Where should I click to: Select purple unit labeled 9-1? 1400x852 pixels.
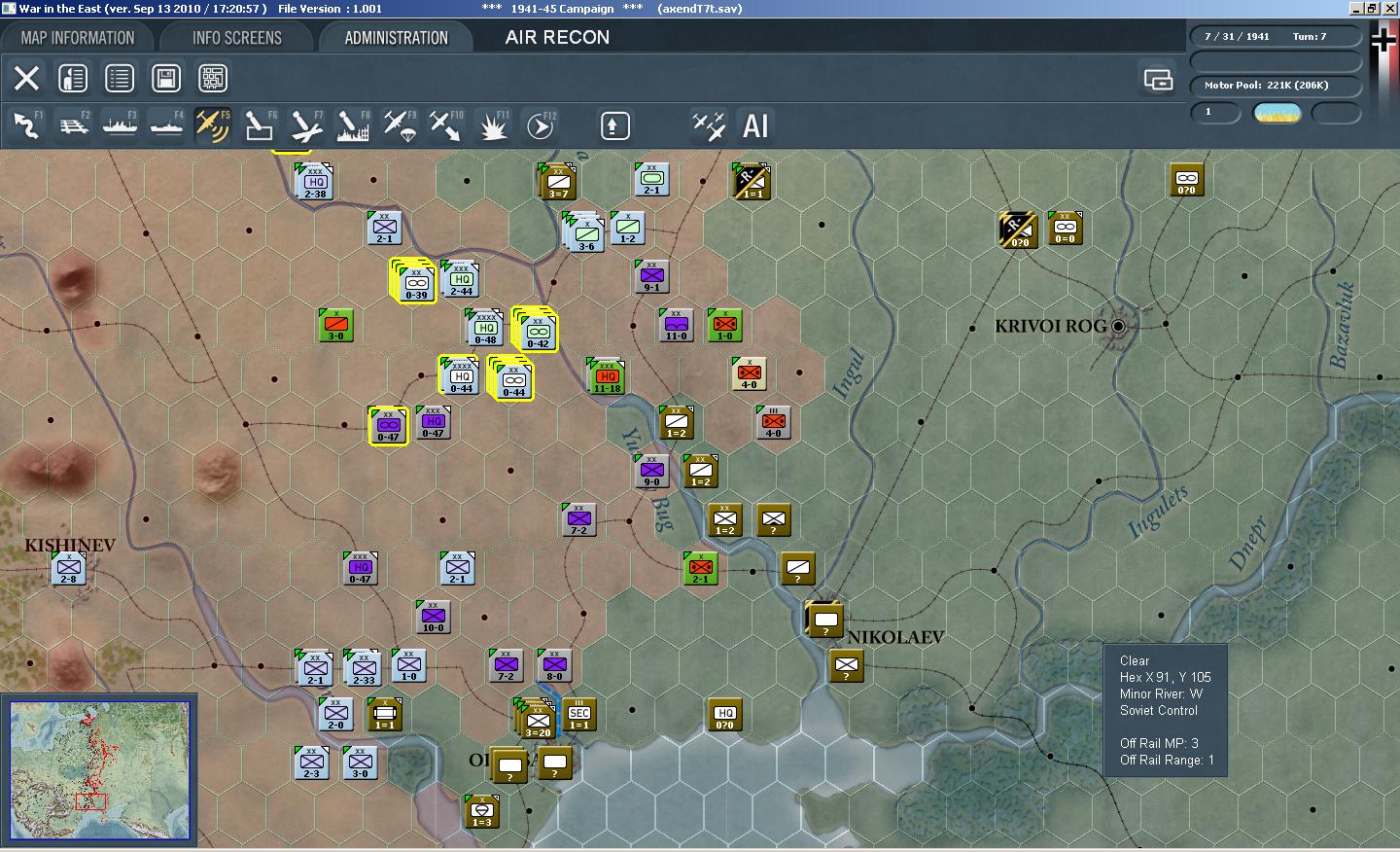[x=651, y=275]
